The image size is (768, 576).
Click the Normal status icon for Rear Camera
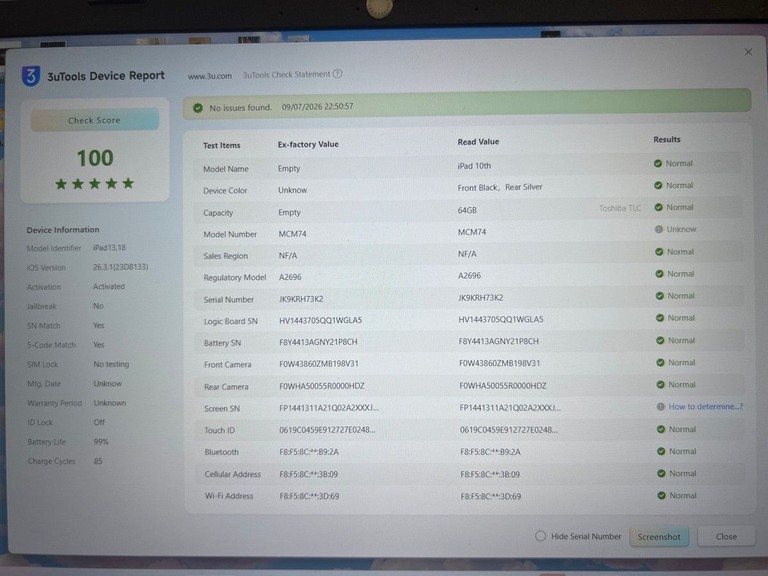pyautogui.click(x=661, y=384)
